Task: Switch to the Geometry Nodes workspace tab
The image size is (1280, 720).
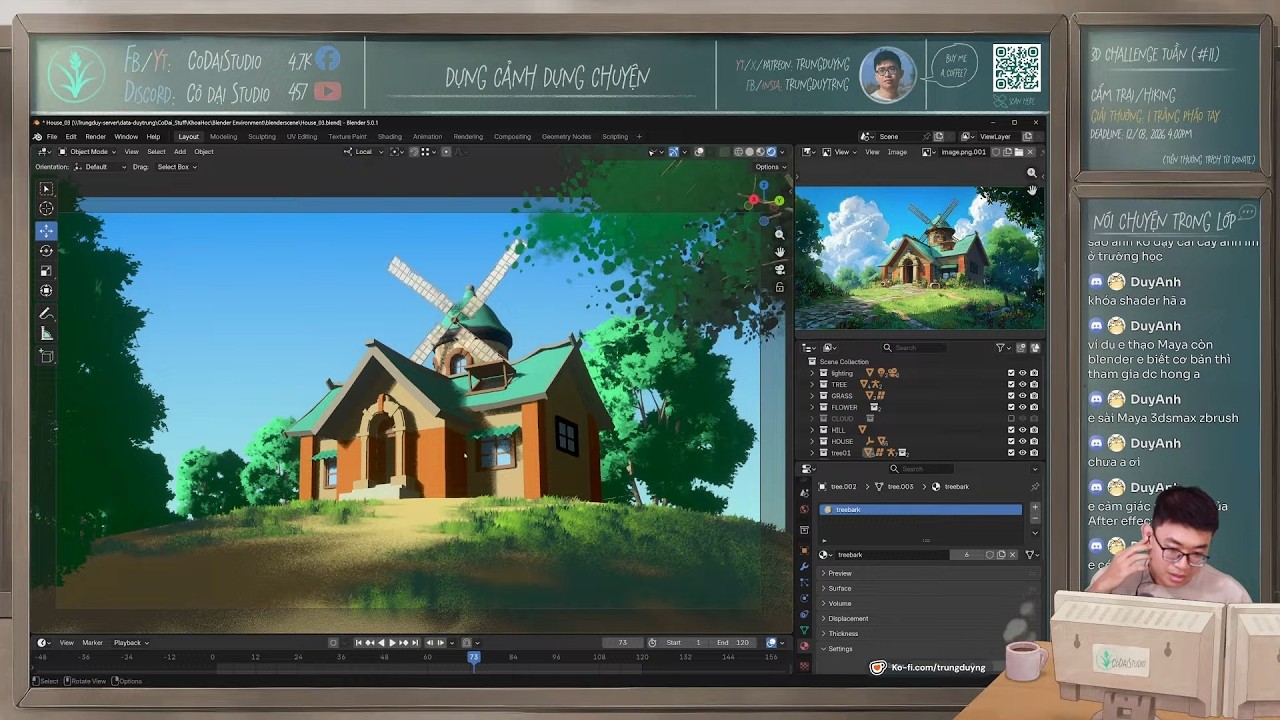Action: click(566, 137)
